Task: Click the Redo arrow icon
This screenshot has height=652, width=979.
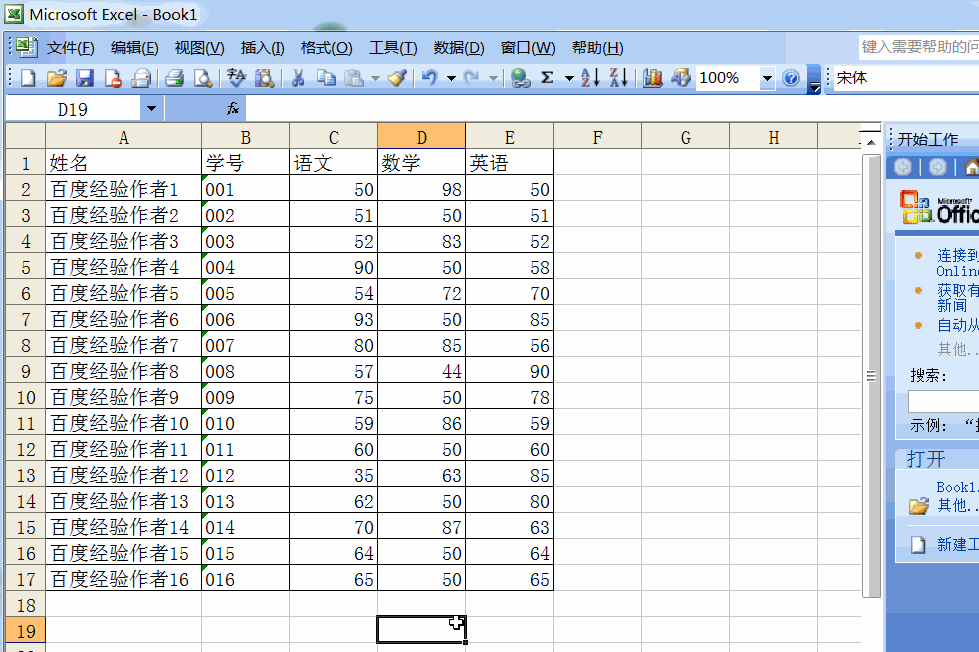Action: (471, 78)
